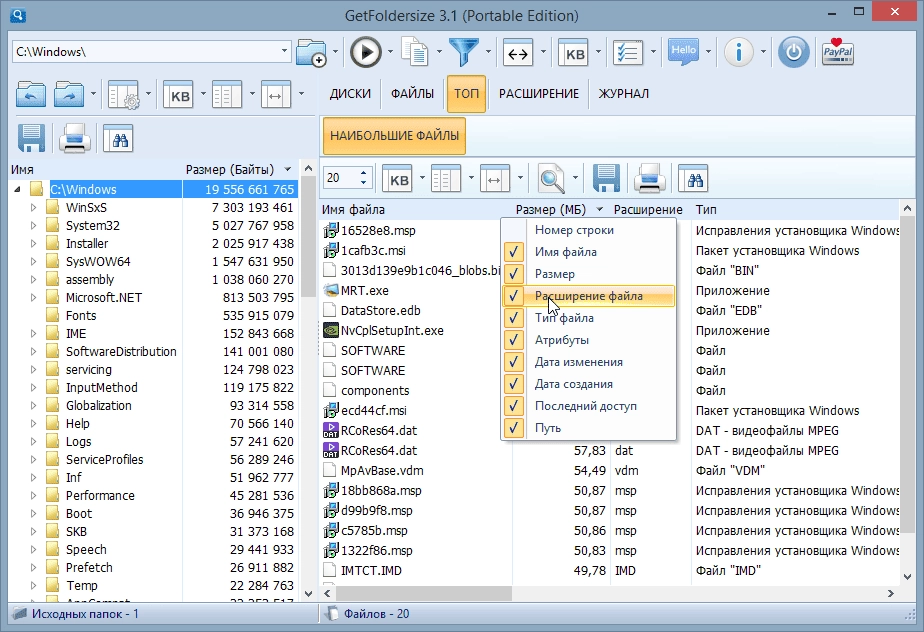Screen dimensions: 924x632
Task: Open the C:\Windows\ path dropdown
Action: click(x=285, y=51)
